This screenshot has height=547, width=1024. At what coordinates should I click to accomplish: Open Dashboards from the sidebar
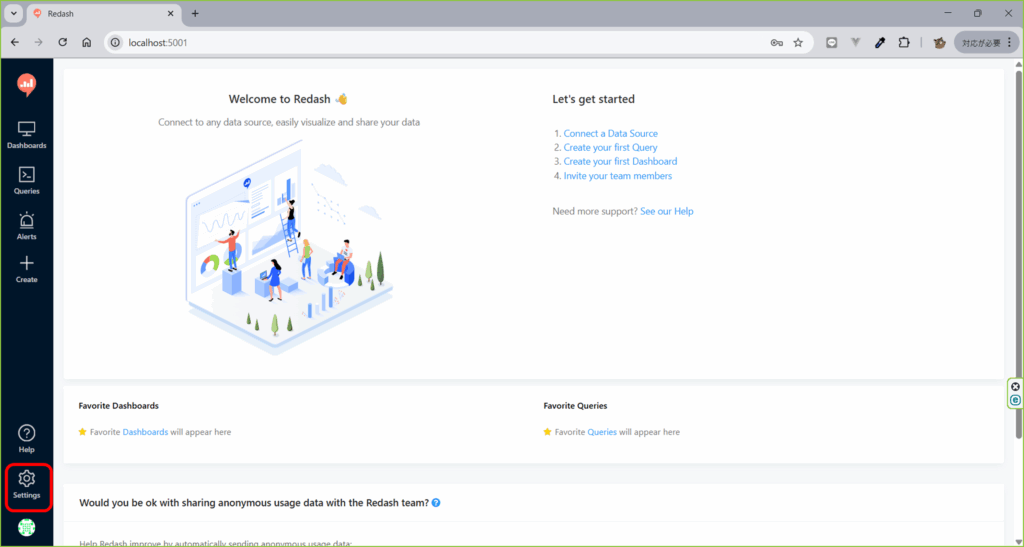[x=27, y=134]
